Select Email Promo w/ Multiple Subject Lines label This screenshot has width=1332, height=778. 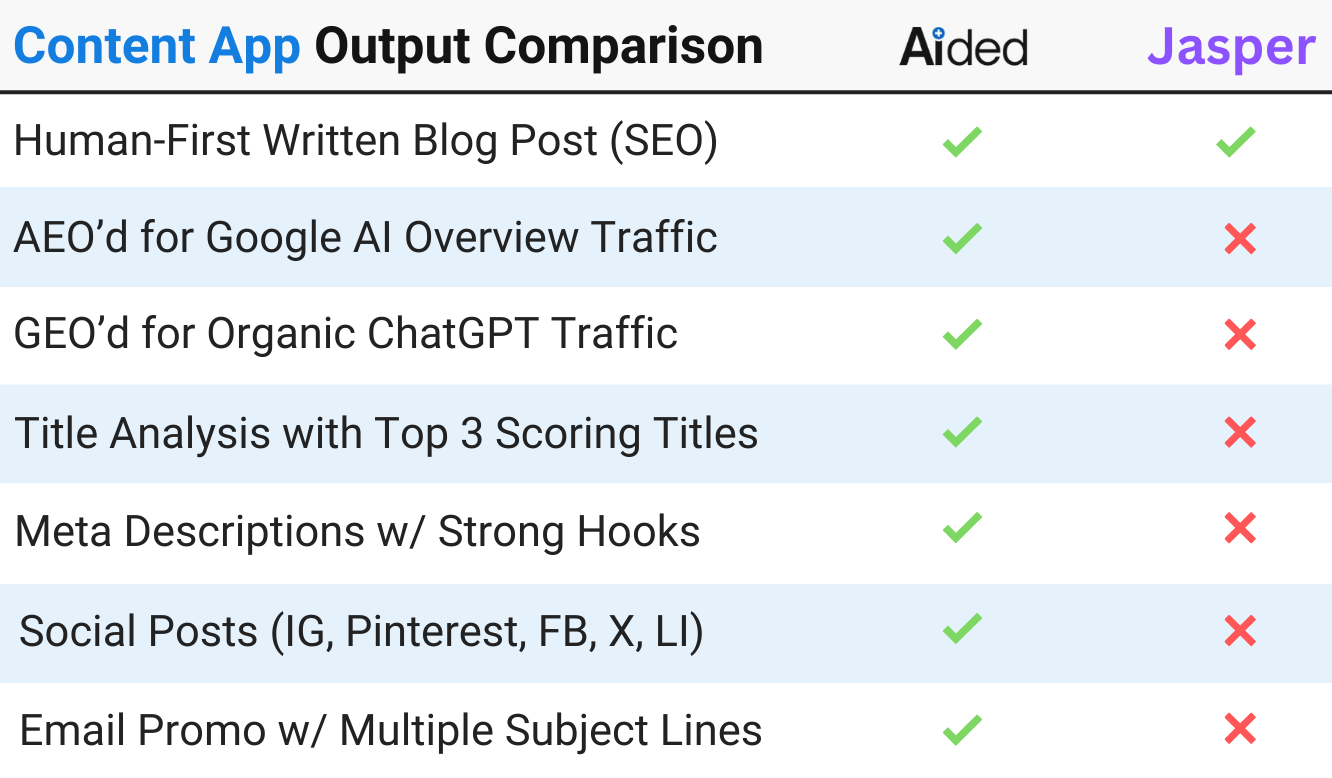(391, 730)
